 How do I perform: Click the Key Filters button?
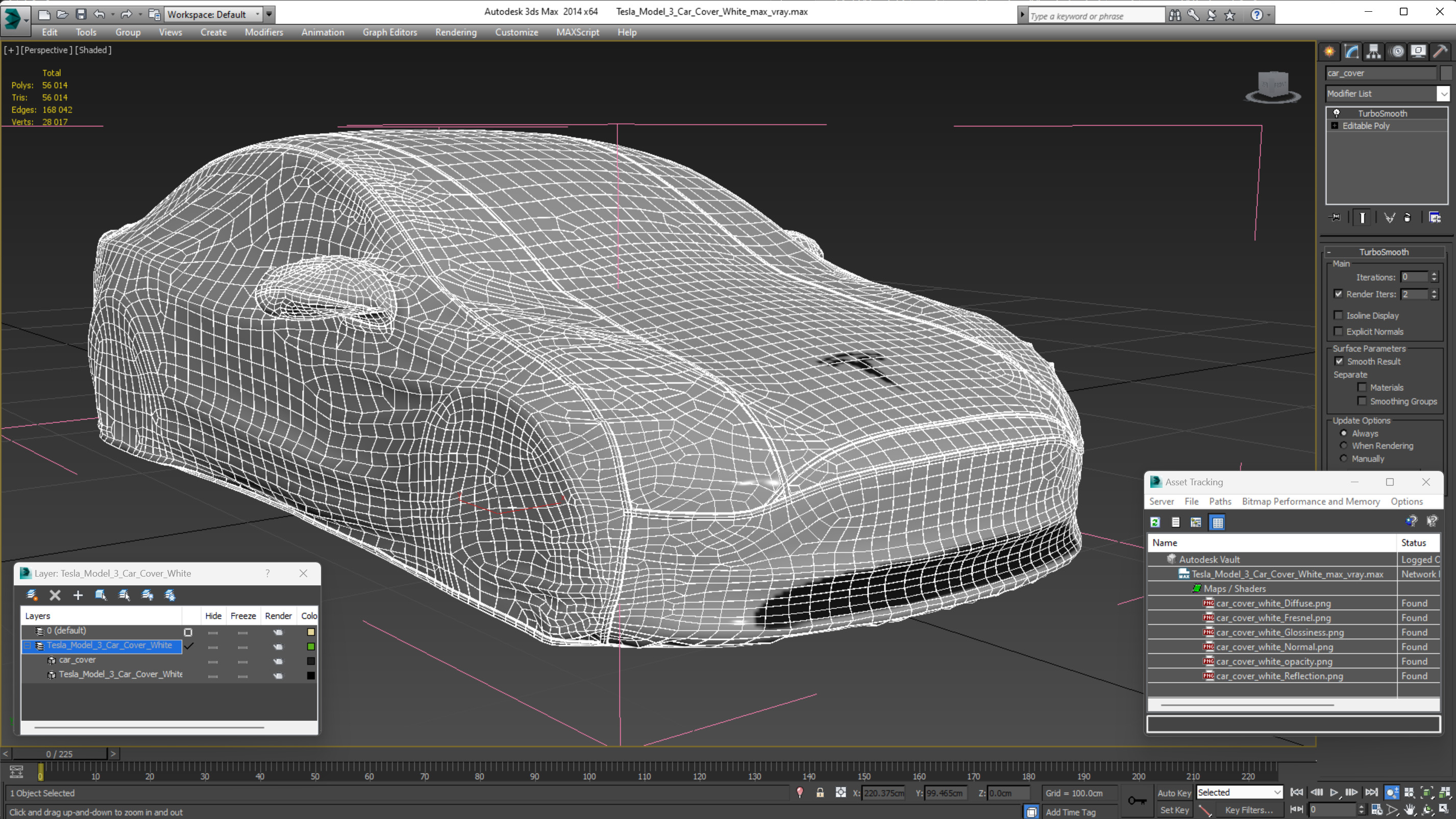pyautogui.click(x=1249, y=810)
